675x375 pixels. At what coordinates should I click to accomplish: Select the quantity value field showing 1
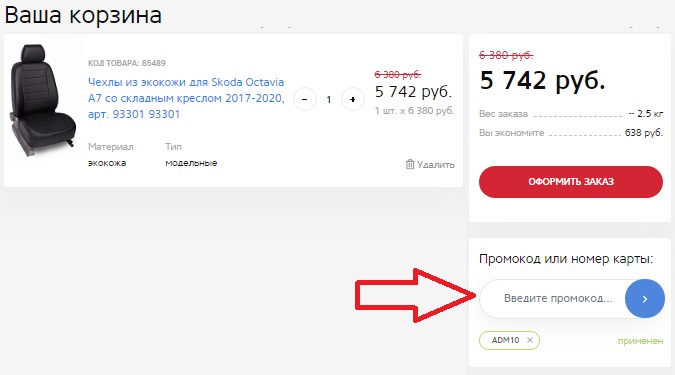pyautogui.click(x=328, y=100)
